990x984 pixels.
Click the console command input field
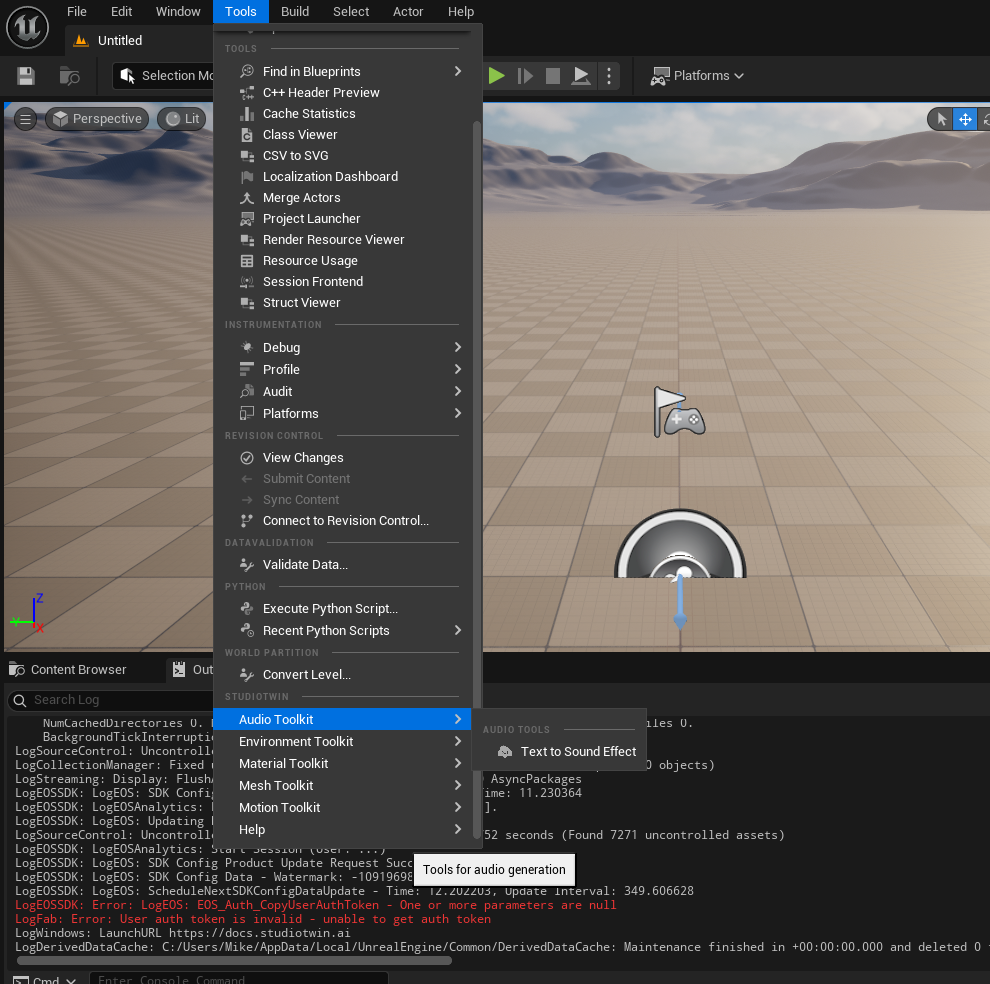click(239, 978)
